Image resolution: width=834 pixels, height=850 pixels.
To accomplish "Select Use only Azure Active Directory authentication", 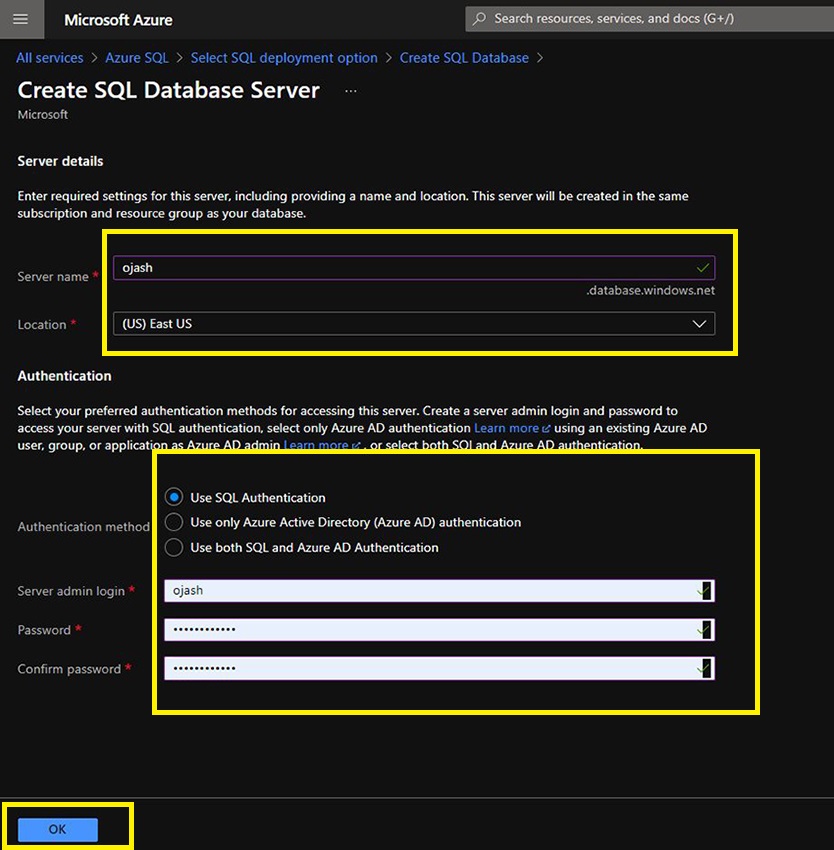I will tap(174, 522).
